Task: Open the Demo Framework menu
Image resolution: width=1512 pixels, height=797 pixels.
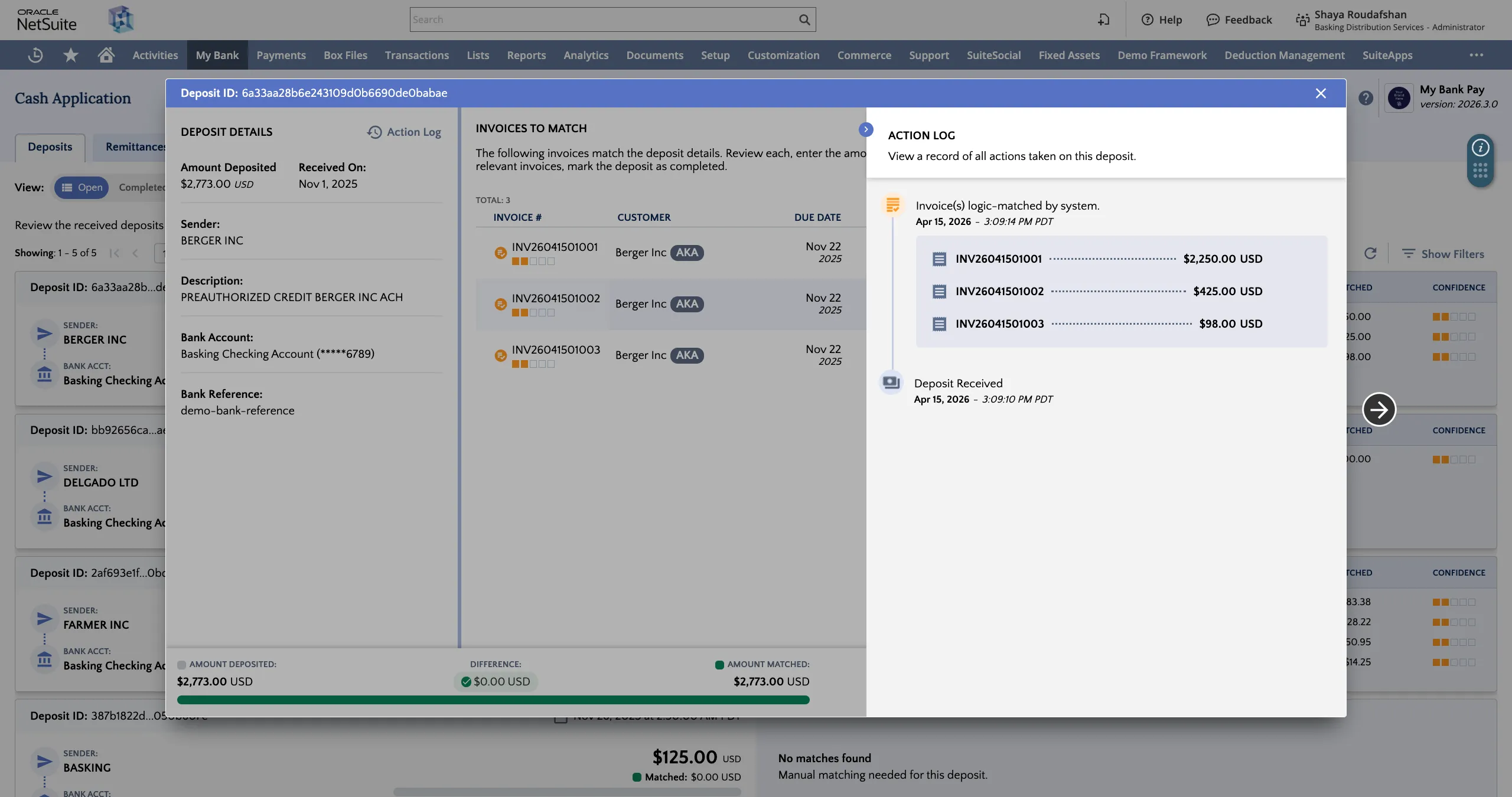Action: click(1162, 55)
